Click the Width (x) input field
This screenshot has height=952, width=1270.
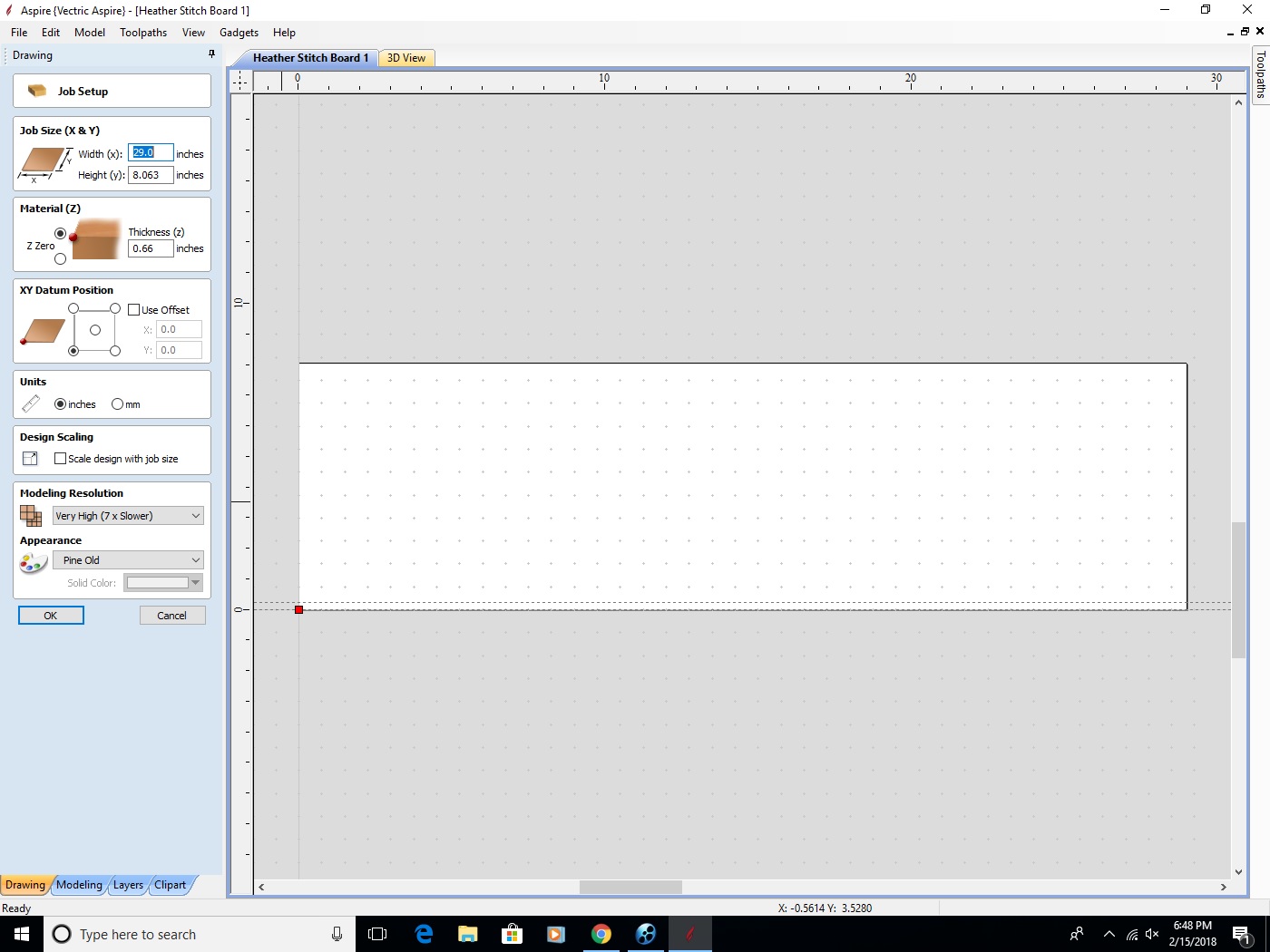pos(151,153)
